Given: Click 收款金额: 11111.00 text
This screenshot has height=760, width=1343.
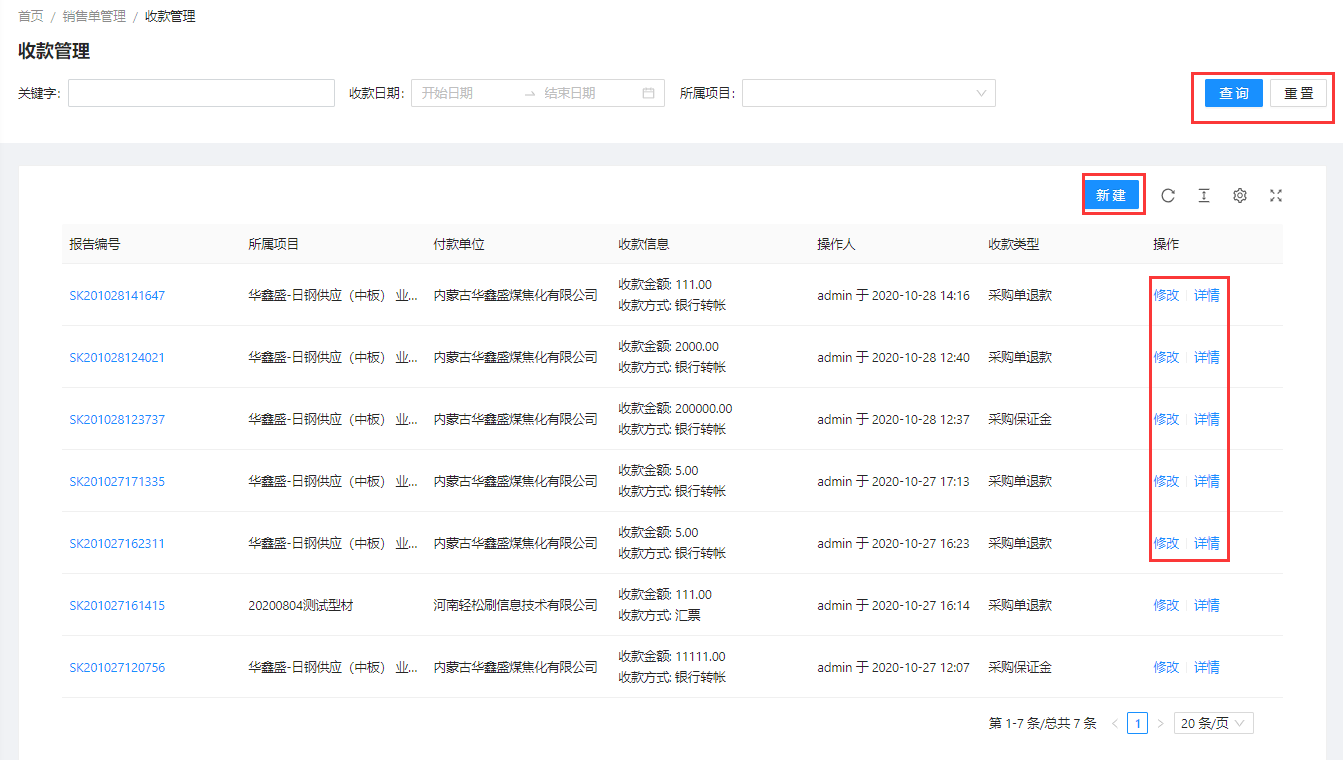Looking at the screenshot, I should [x=672, y=657].
